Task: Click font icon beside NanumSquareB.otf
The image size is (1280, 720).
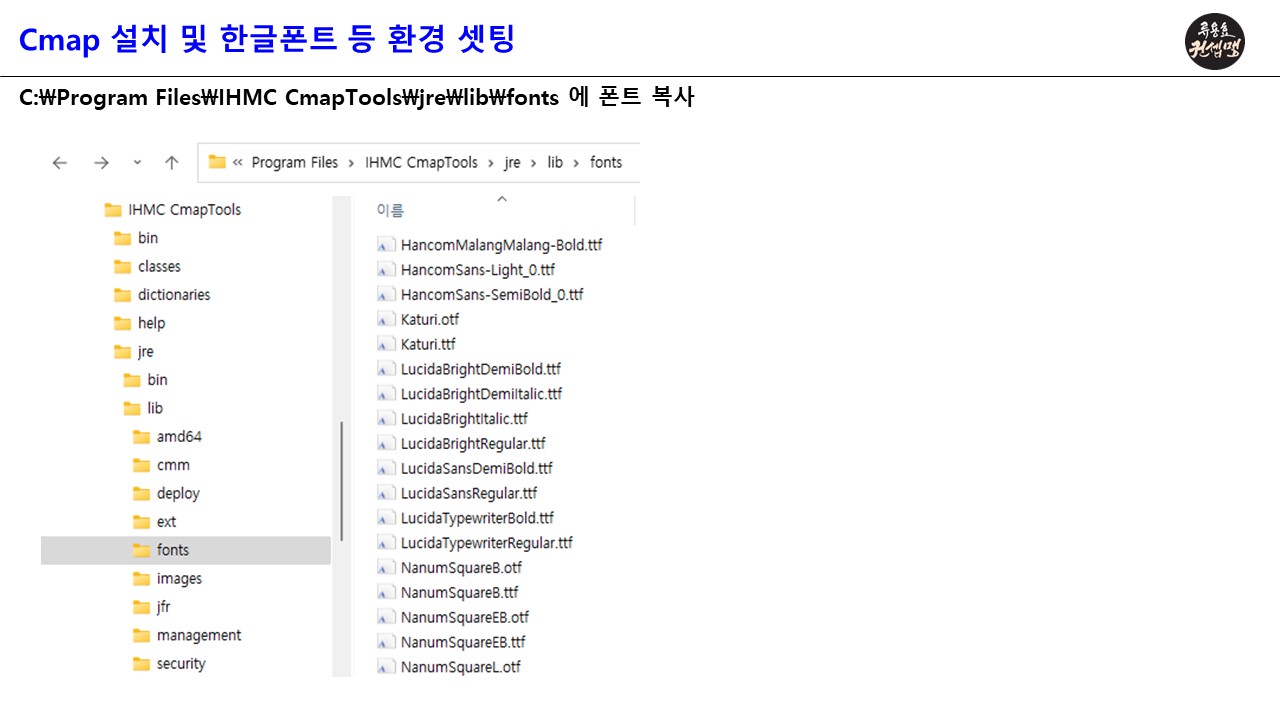Action: (x=385, y=568)
